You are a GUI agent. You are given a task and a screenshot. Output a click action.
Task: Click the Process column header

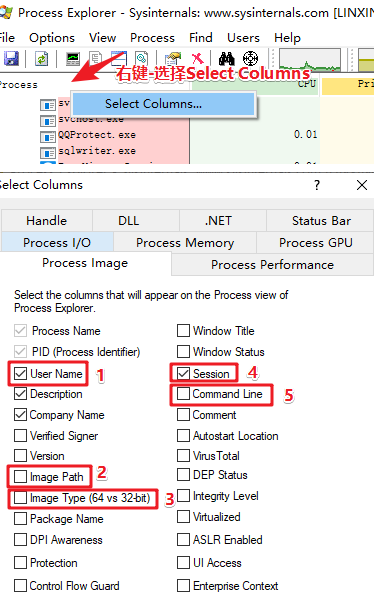pyautogui.click(x=19, y=85)
